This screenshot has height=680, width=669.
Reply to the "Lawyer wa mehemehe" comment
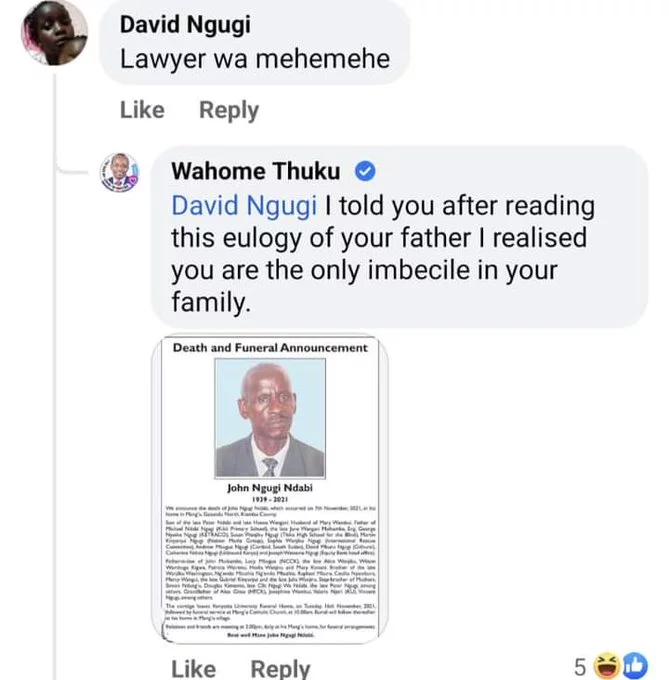[x=228, y=110]
